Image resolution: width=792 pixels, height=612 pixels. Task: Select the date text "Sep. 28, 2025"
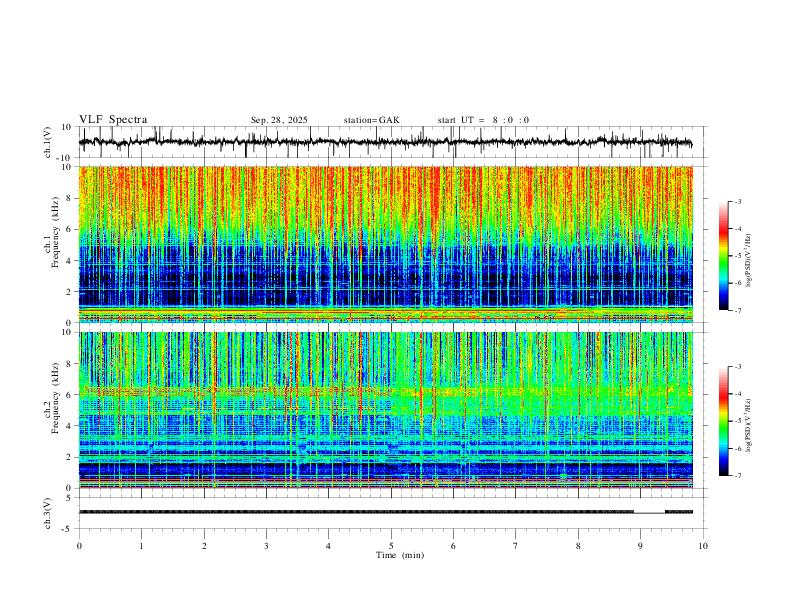[279, 120]
